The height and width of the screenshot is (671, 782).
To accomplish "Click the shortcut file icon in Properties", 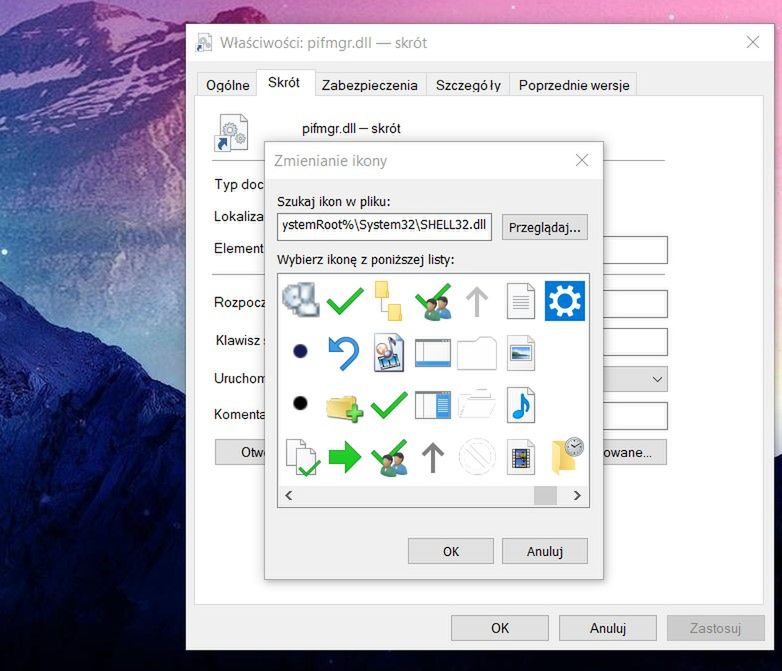I will (x=231, y=133).
